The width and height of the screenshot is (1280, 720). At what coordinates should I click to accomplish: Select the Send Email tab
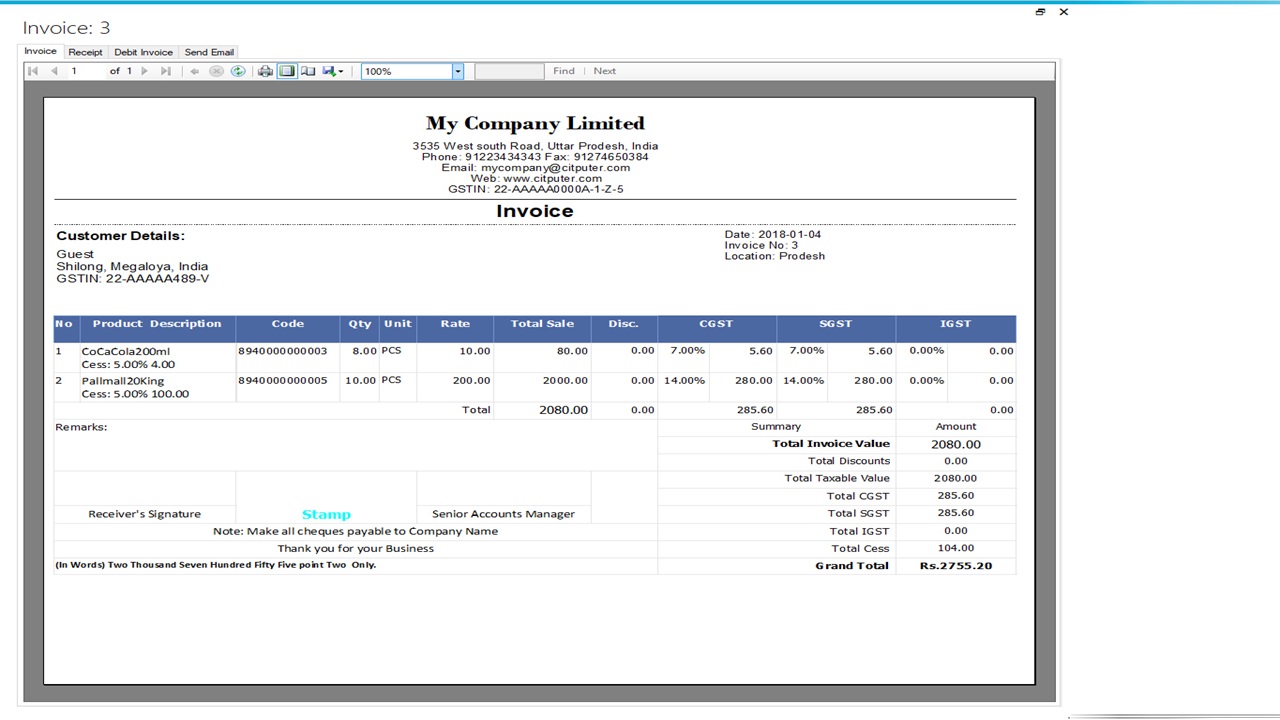coord(209,52)
